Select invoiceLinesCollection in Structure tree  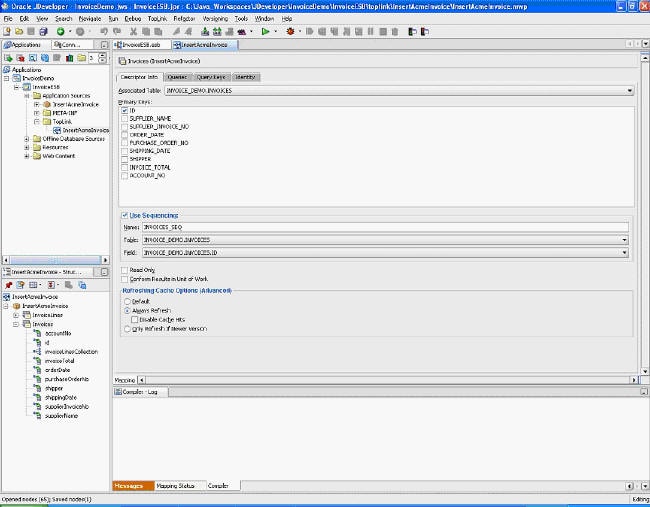[x=71, y=352]
